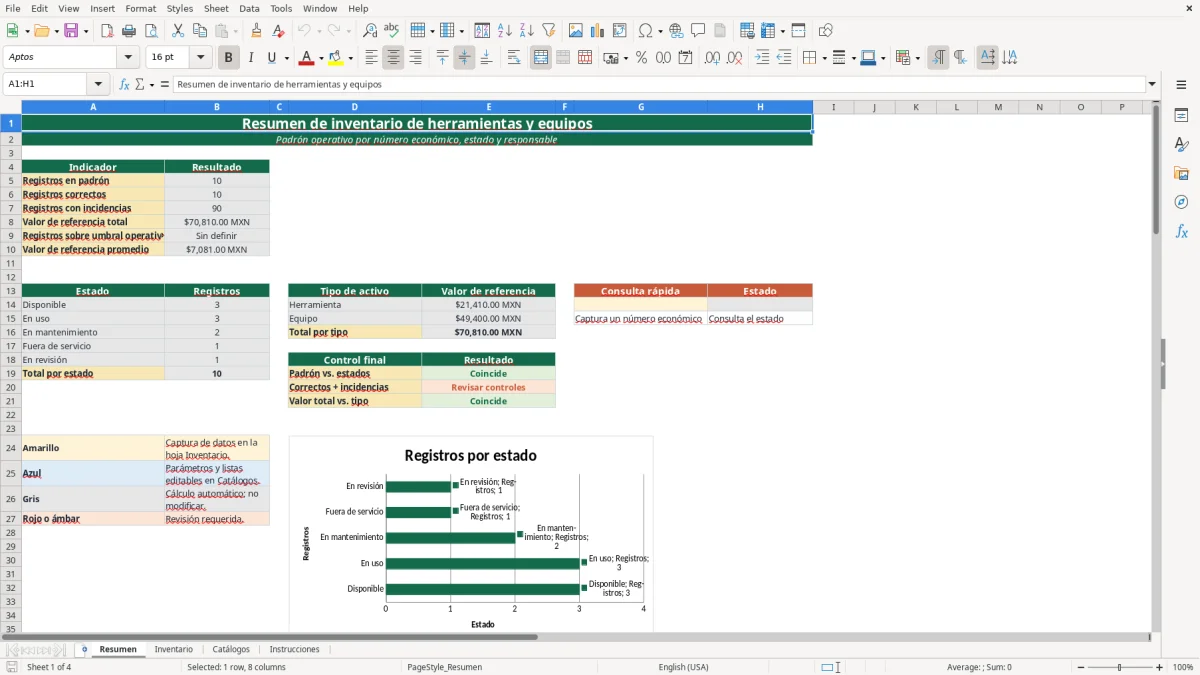Open background color dropdown arrow
This screenshot has width=1200, height=675.
(349, 58)
